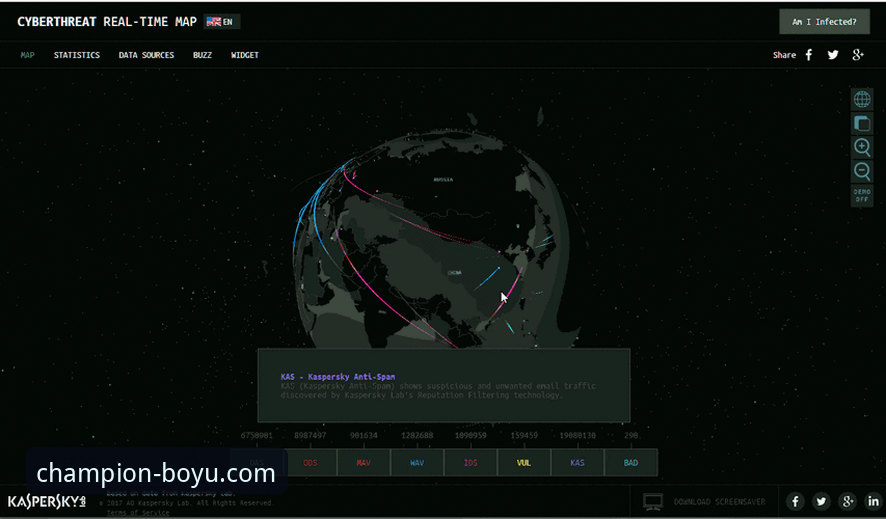Switch to globe view icon
This screenshot has width=886, height=519.
click(x=861, y=99)
